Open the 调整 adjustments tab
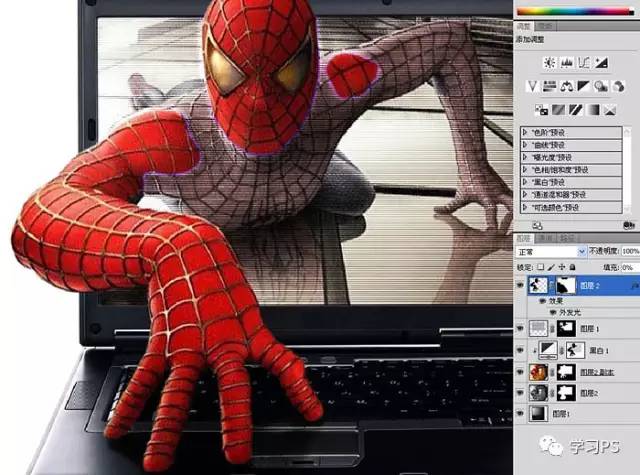This screenshot has height=475, width=640. pyautogui.click(x=523, y=25)
